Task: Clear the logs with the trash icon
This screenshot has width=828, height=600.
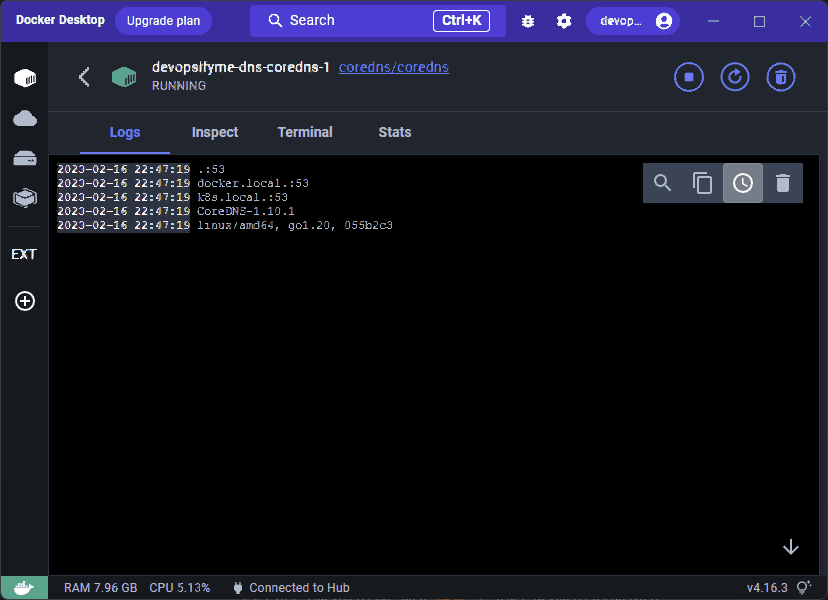Action: click(782, 183)
